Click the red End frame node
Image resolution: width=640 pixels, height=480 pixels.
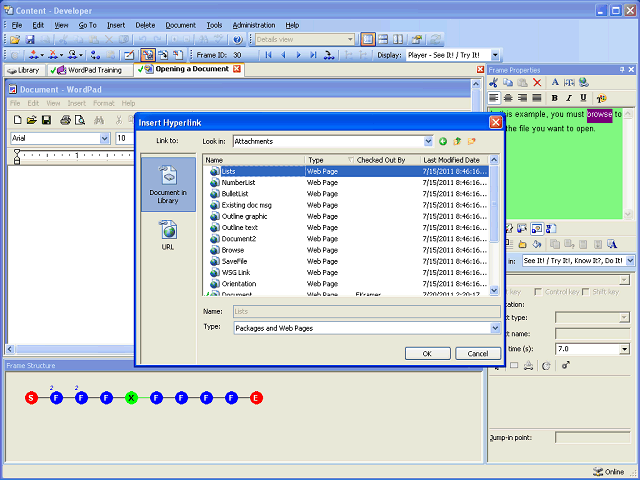click(256, 398)
